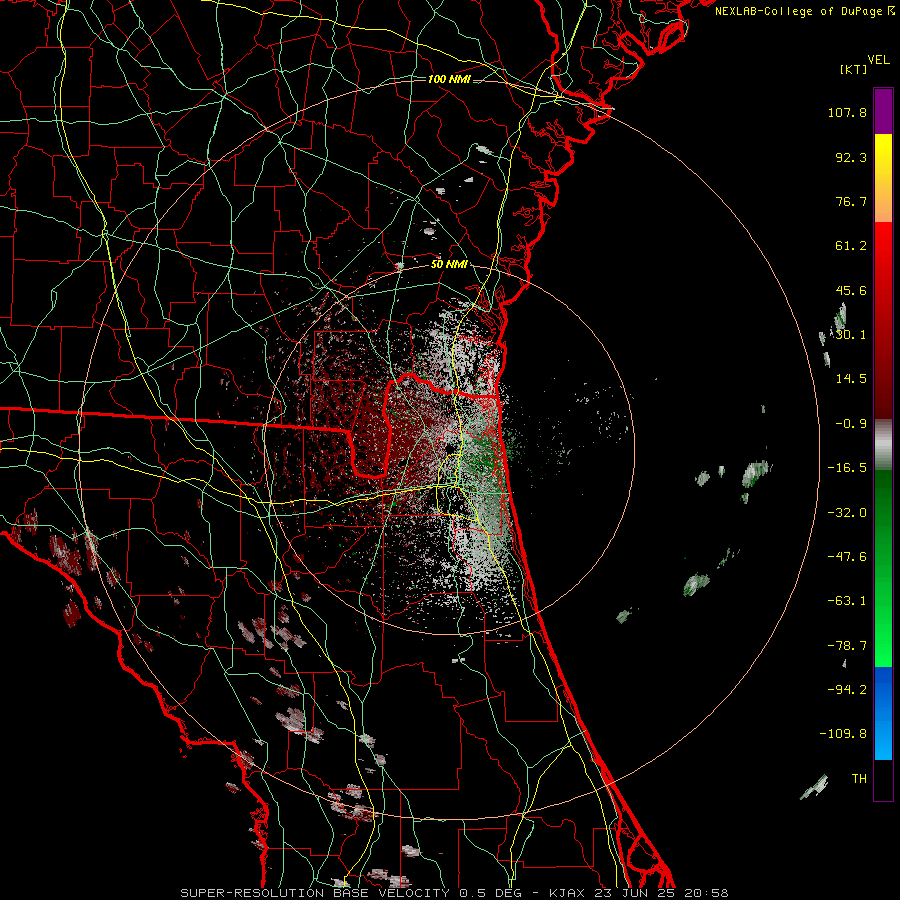Click the -0.9 velocity scale value
The width and height of the screenshot is (900, 900).
(x=851, y=424)
